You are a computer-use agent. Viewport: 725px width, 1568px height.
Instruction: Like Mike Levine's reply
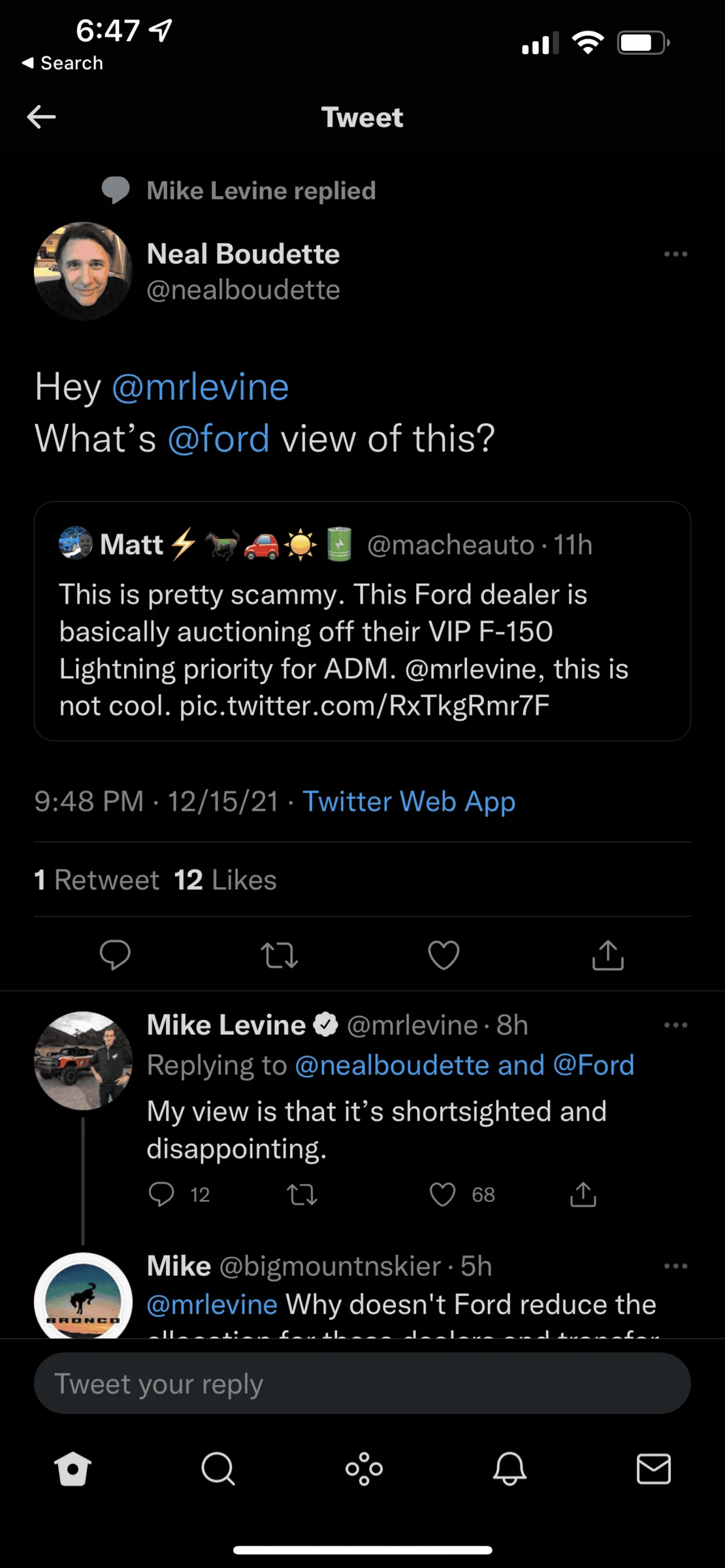[x=443, y=1194]
